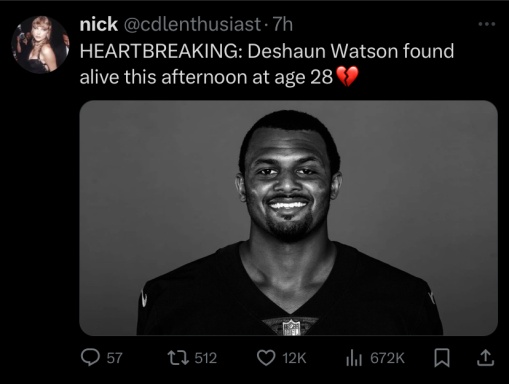Viewport: 509px width, 384px height.
Task: Click the display name nick
Action: coord(99,24)
